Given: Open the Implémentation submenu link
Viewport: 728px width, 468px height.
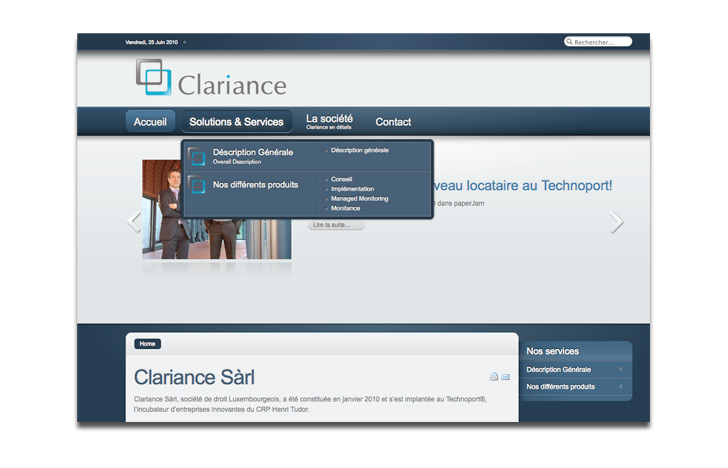Looking at the screenshot, I should 352,189.
